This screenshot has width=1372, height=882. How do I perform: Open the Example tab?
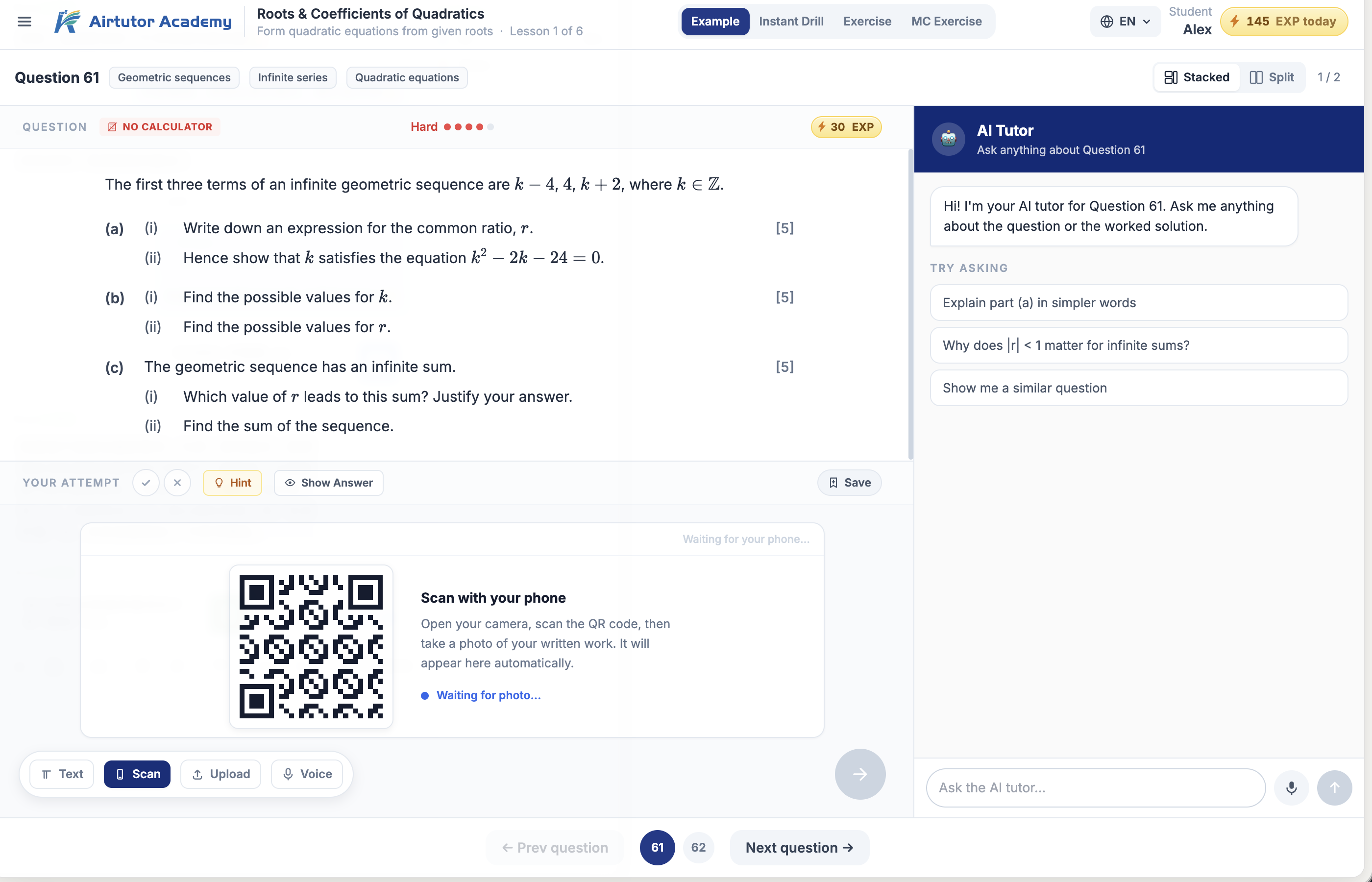tap(715, 22)
